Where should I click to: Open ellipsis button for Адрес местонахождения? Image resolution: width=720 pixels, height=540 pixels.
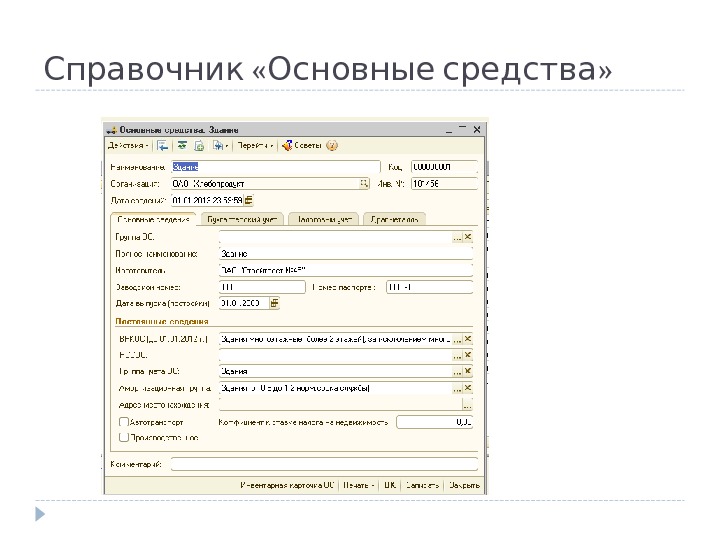(467, 405)
